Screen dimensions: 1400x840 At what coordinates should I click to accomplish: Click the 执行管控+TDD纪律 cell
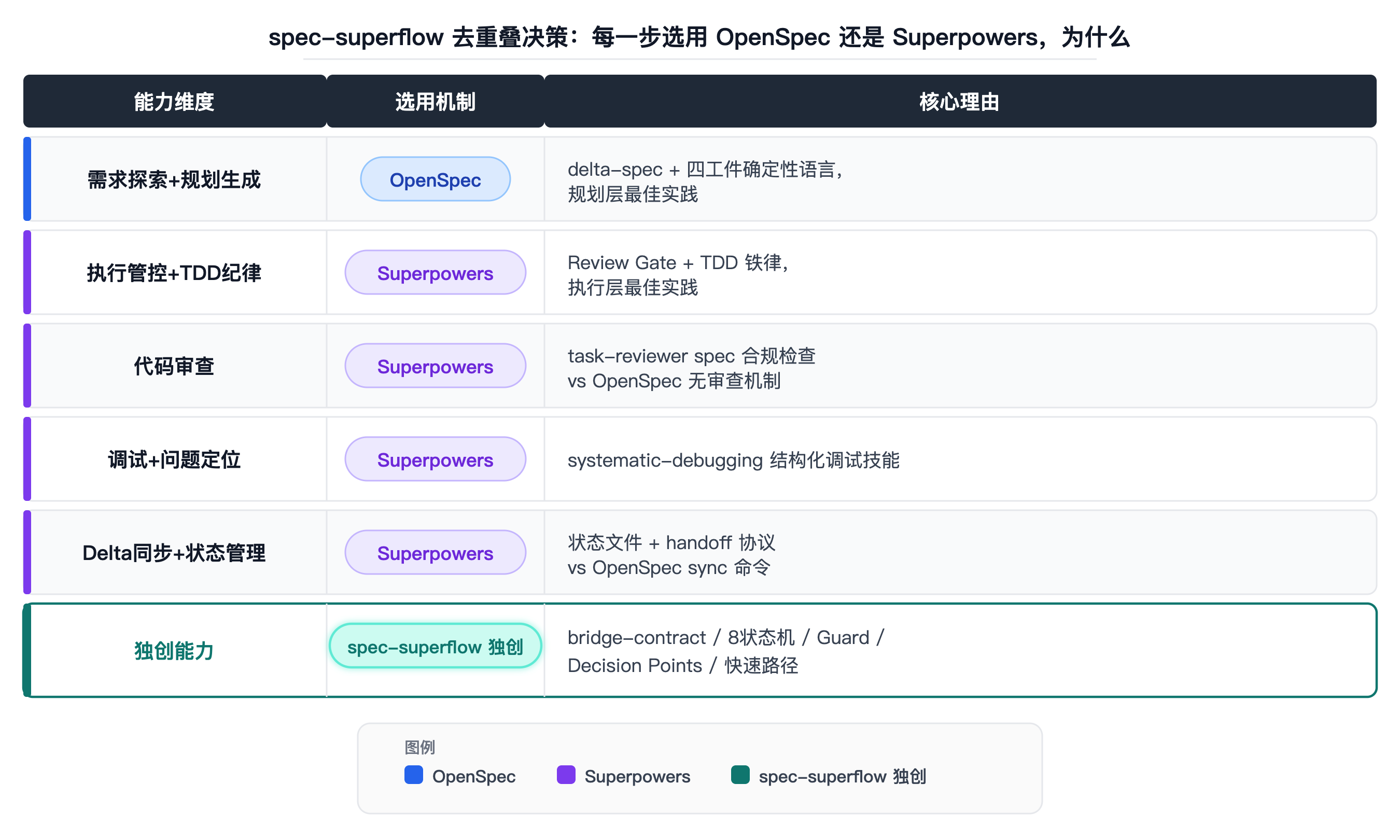174,273
